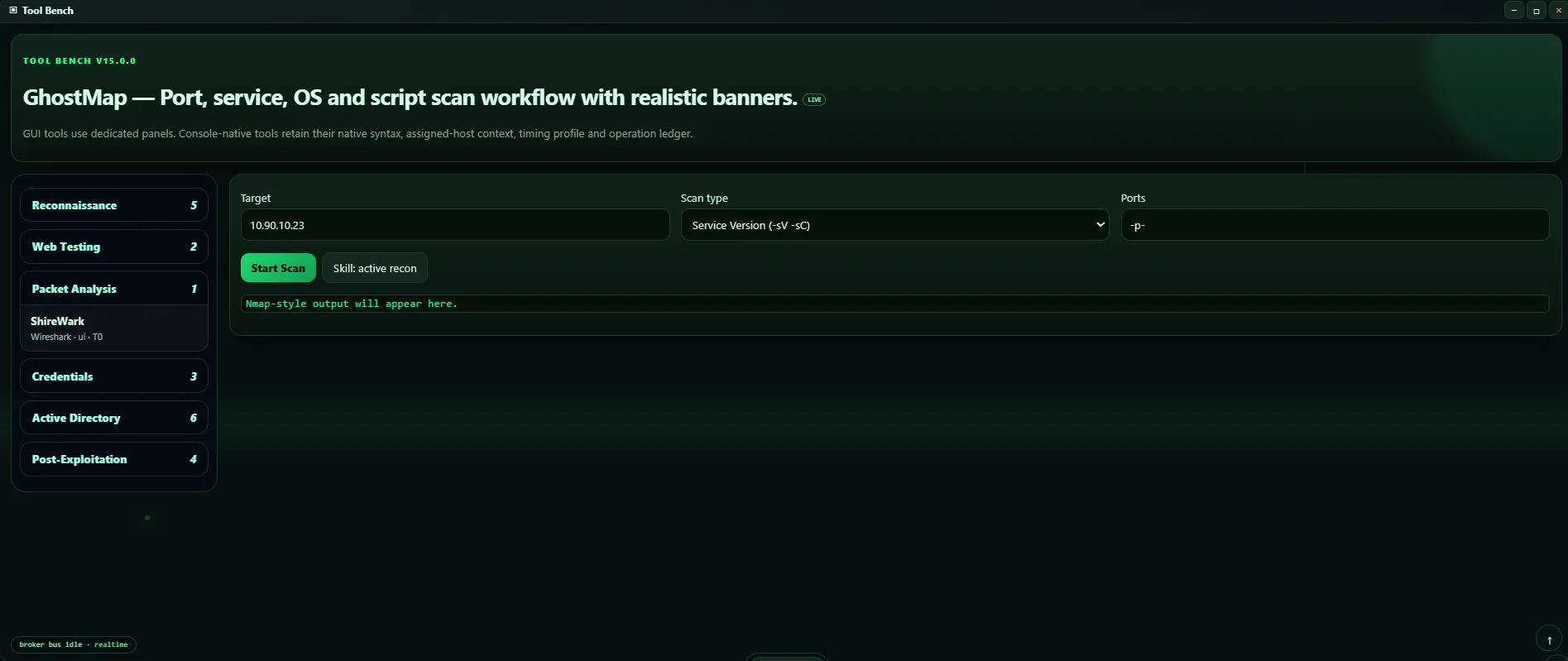Click the TOOL BENCH V15.0.0 label

coord(79,61)
